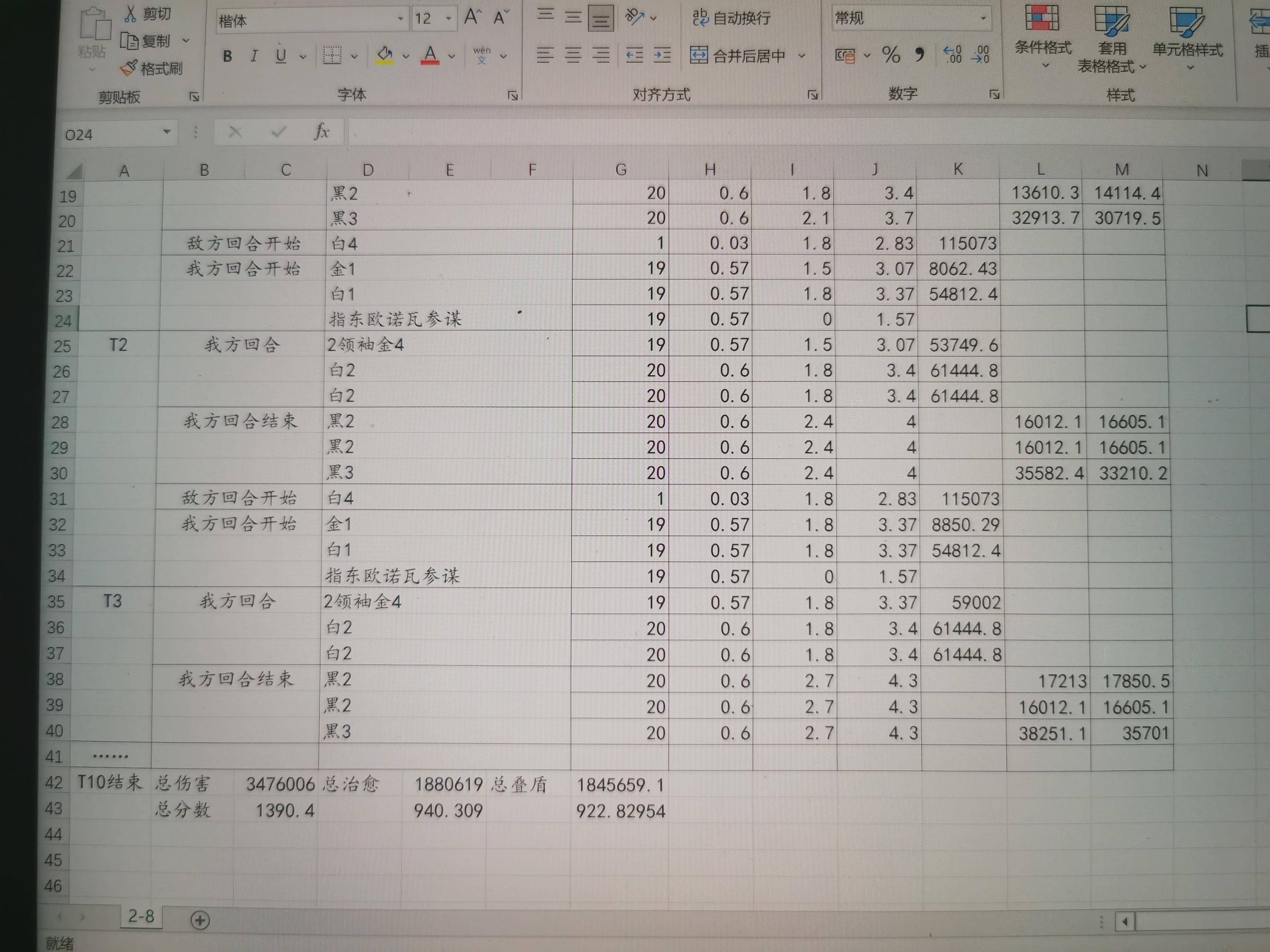
Task: Click the increase indent icon
Action: tap(662, 56)
